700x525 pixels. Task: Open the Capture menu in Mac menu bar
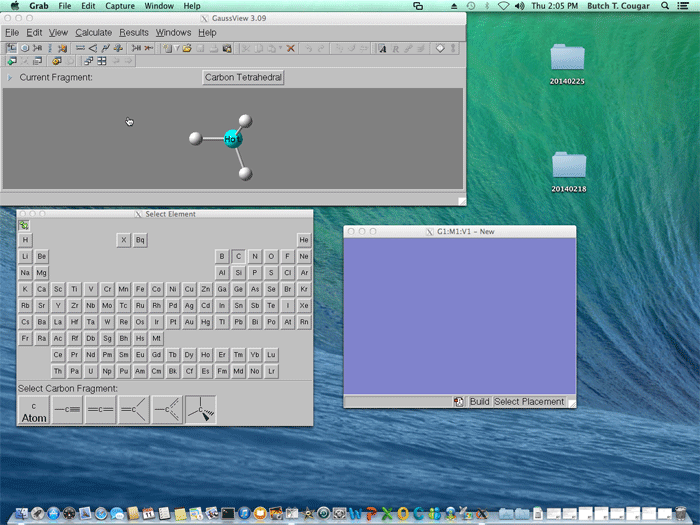(x=120, y=6)
